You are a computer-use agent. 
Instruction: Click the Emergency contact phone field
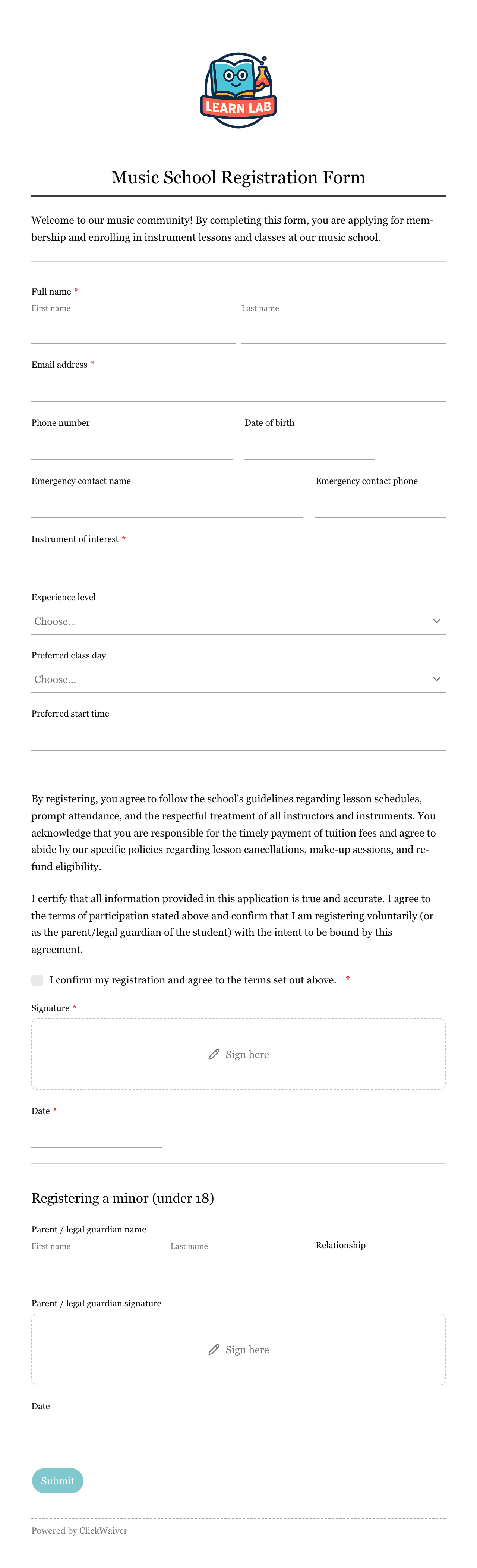pos(381,505)
